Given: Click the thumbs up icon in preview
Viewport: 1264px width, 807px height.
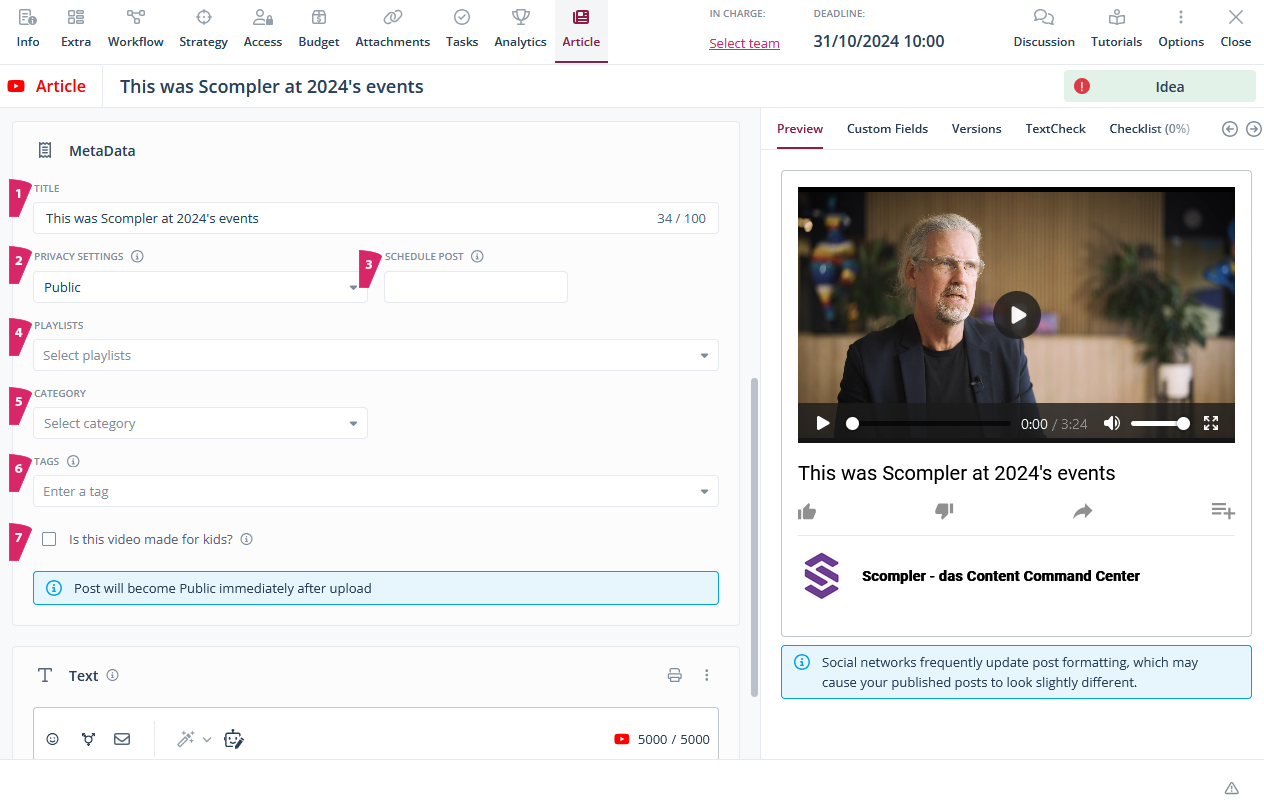Looking at the screenshot, I should tap(807, 512).
